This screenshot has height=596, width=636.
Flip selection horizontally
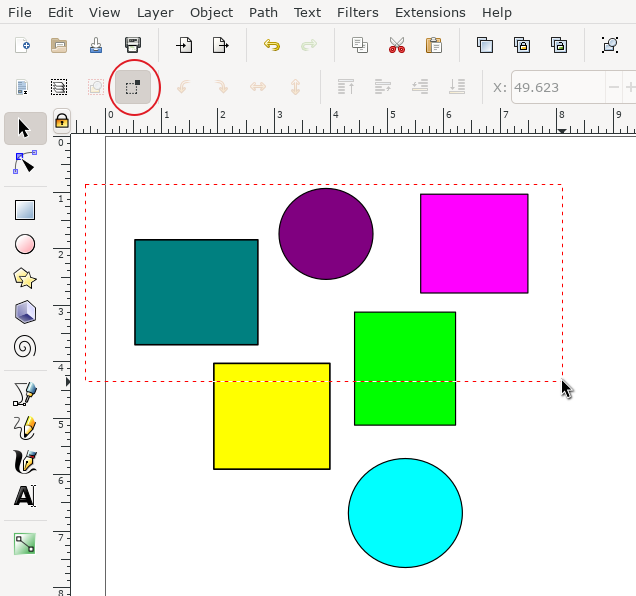coord(258,87)
